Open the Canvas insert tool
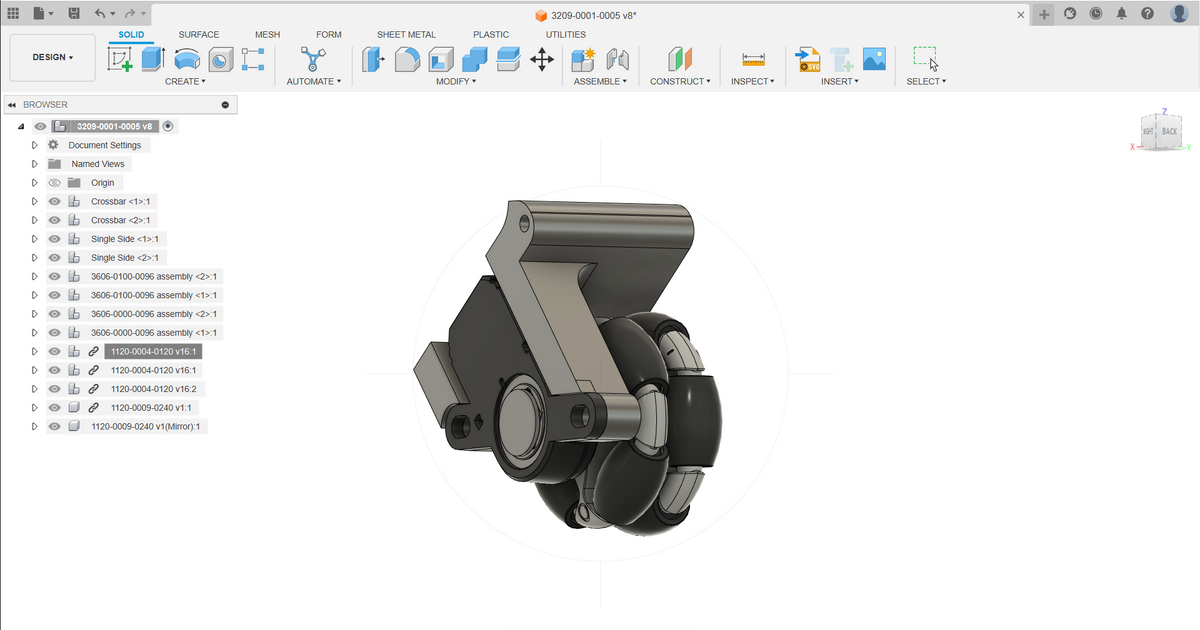The height and width of the screenshot is (630, 1200). pos(874,60)
